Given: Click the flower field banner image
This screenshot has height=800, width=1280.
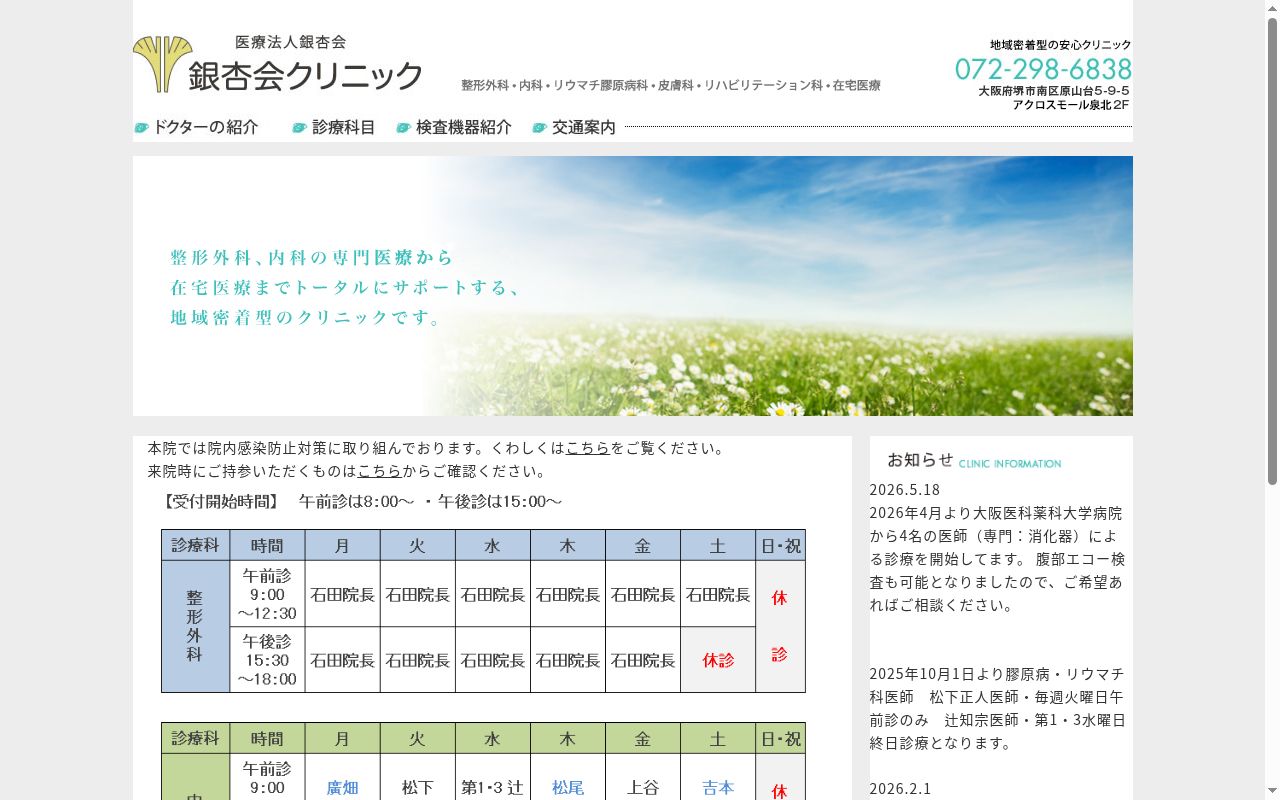Looking at the screenshot, I should (x=633, y=286).
